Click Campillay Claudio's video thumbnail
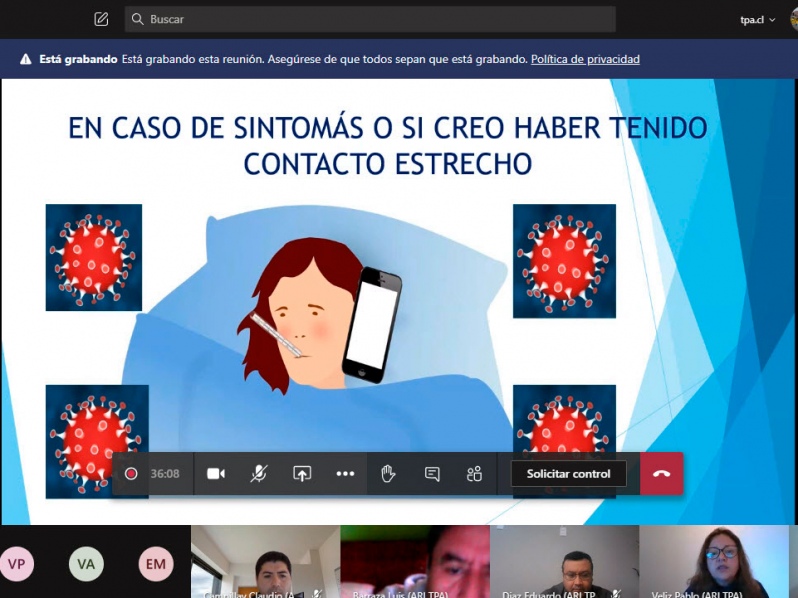798x598 pixels. (265, 562)
